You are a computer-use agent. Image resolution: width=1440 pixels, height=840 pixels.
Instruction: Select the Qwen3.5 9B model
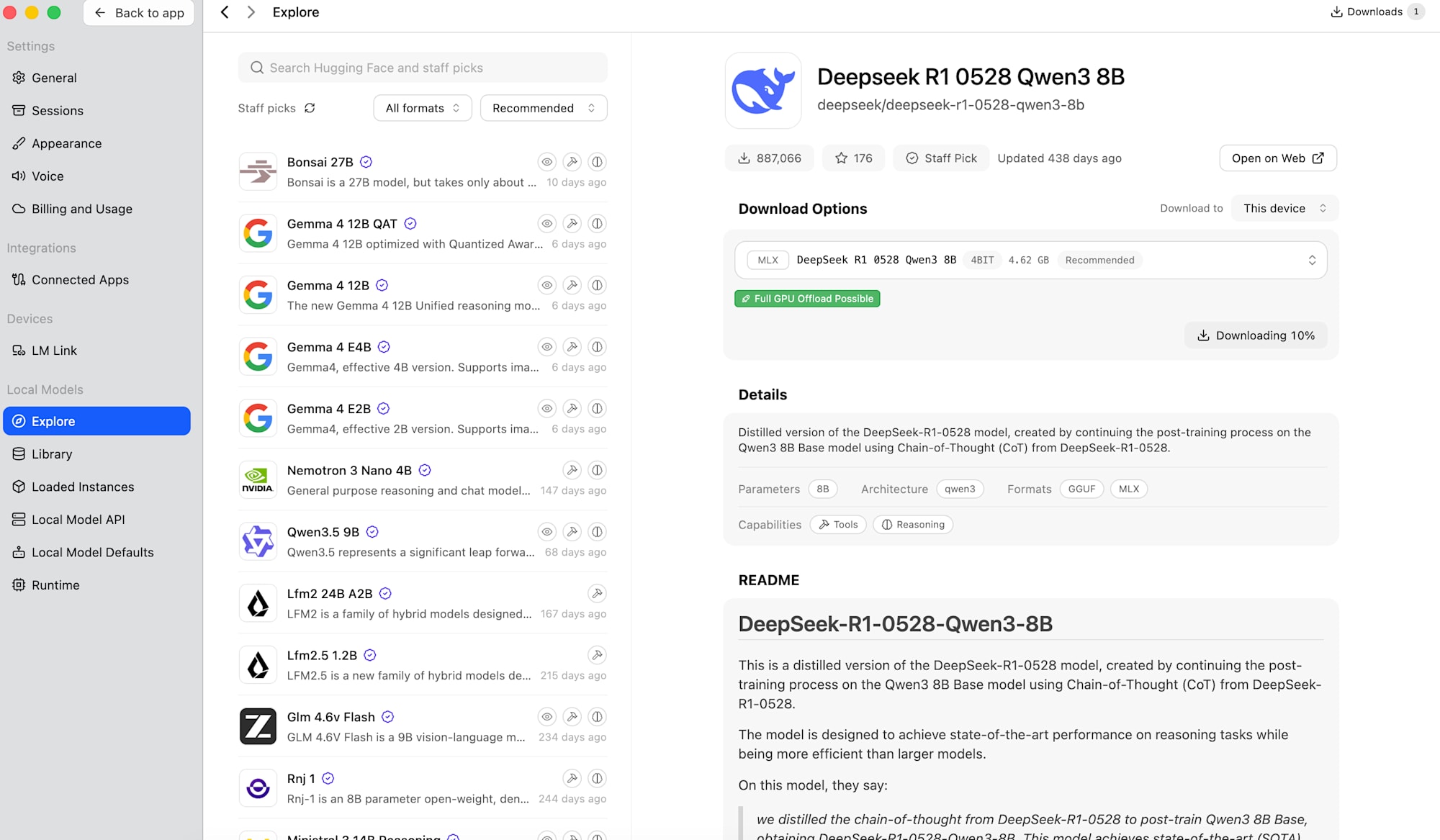tap(423, 541)
